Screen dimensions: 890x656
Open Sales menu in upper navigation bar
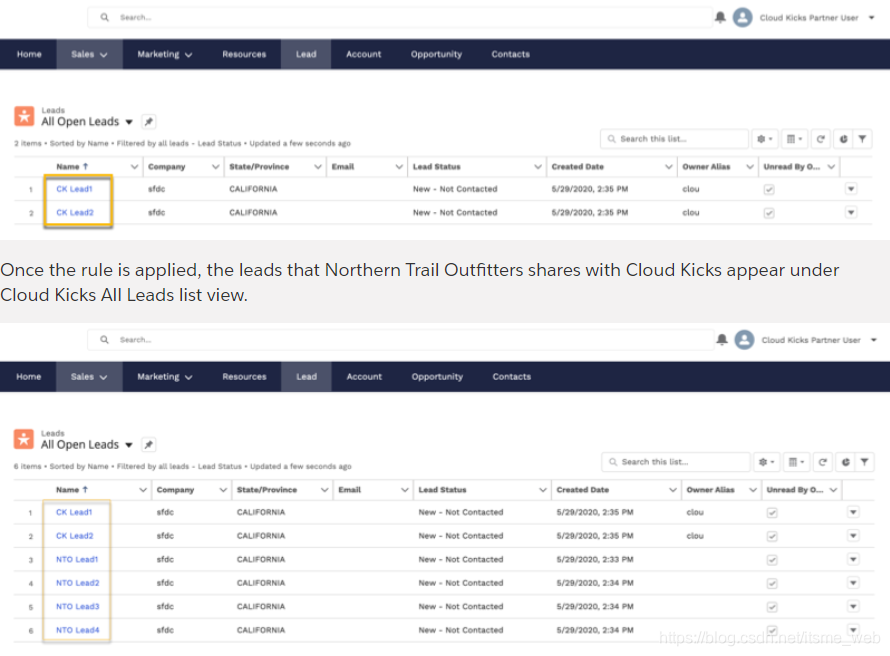click(89, 54)
